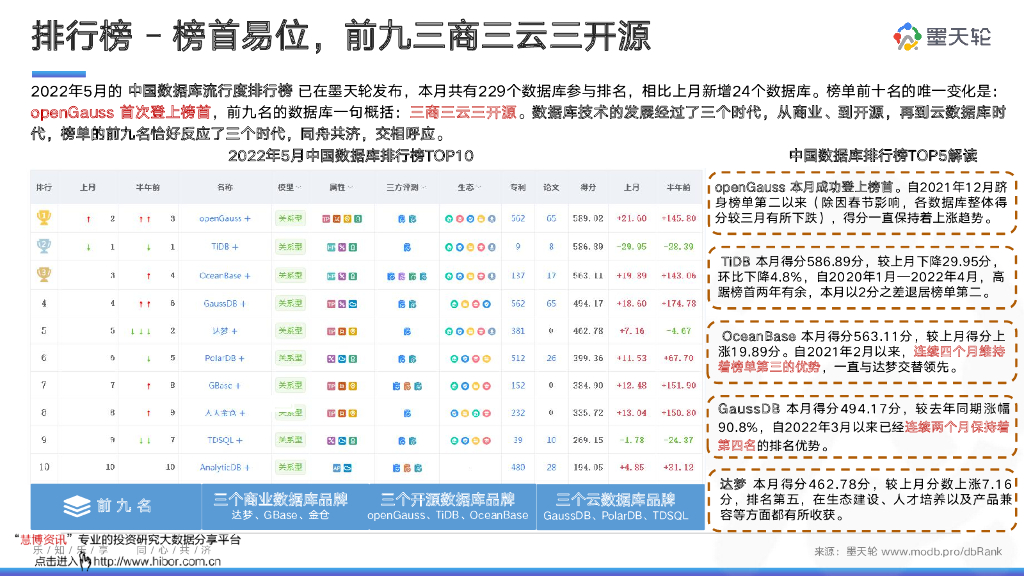Click the AP attribute icon in AnalyticDB row
1024x576 pixels.
pyautogui.click(x=336, y=468)
